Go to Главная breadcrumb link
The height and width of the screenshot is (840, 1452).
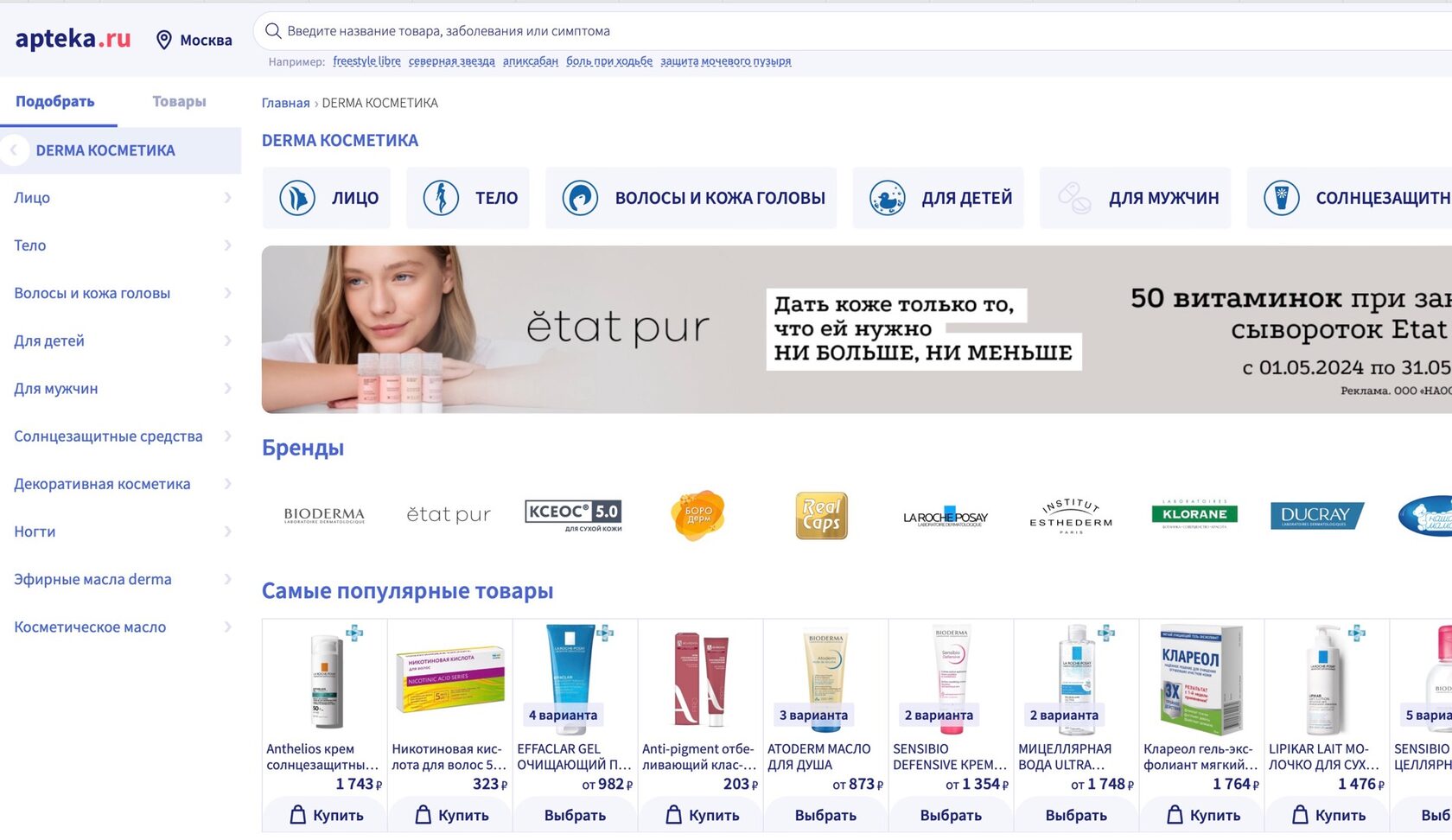[x=285, y=103]
